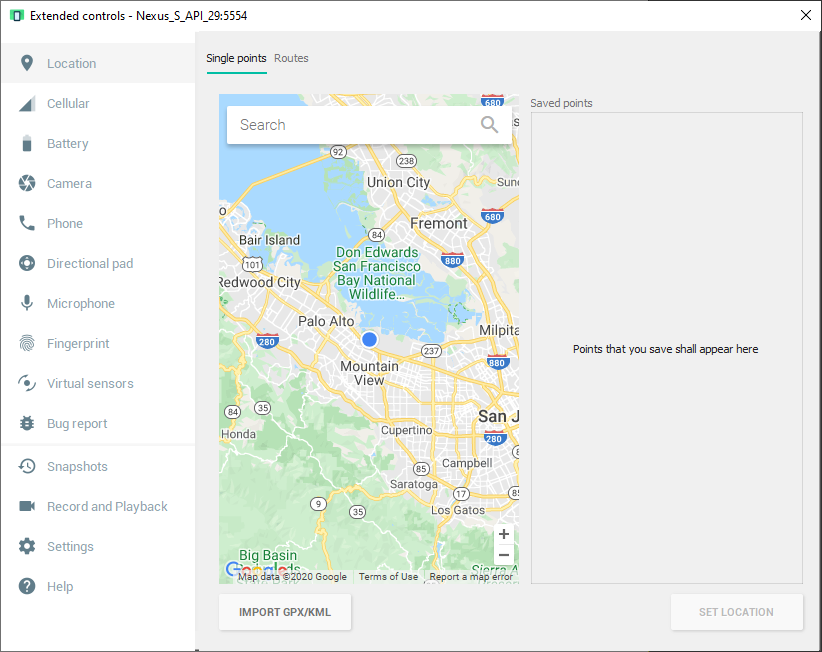822x652 pixels.
Task: Click the map Search input field
Action: coord(350,125)
